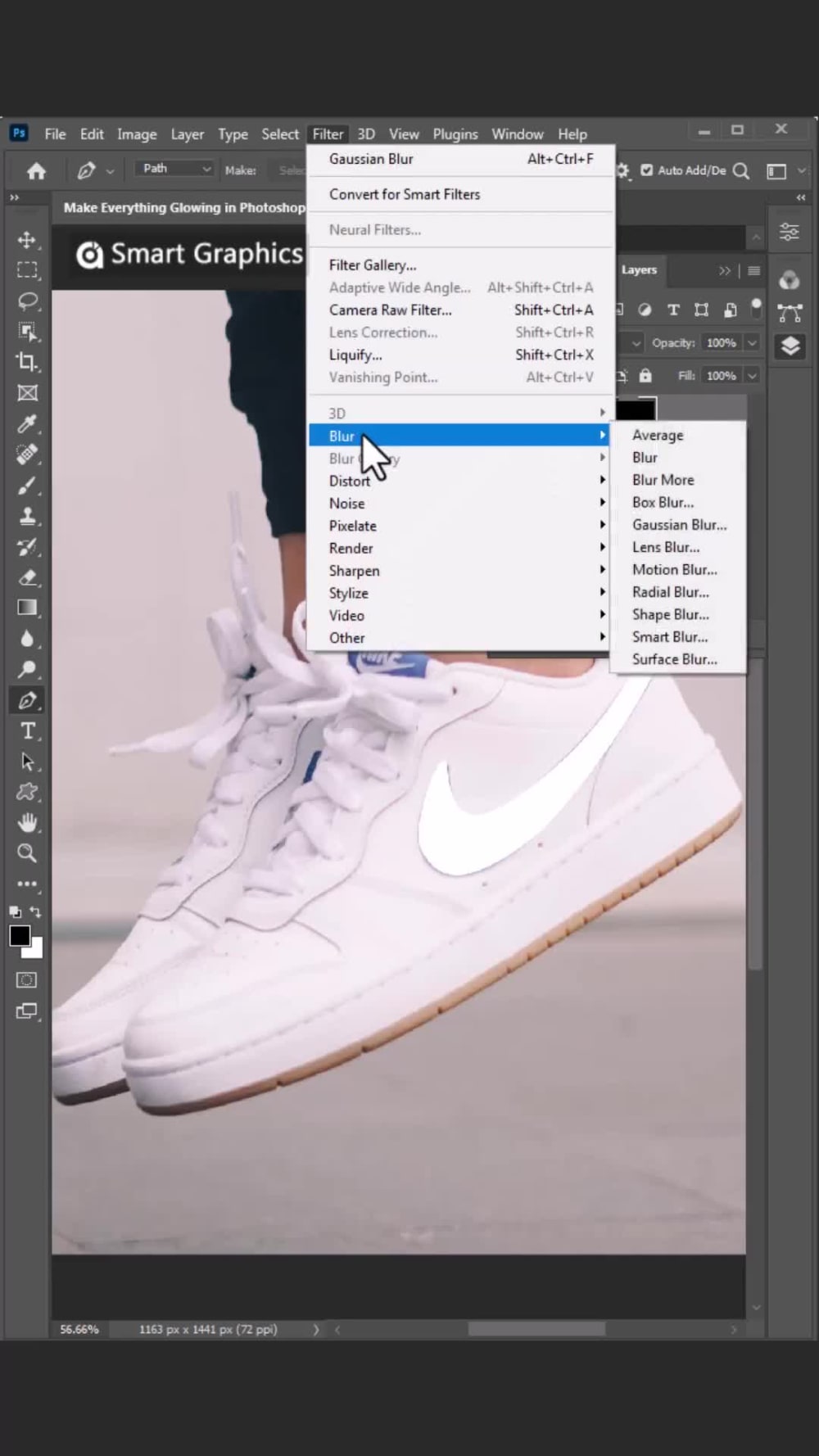
Task: Select the Gradient tool
Action: pyautogui.click(x=27, y=608)
